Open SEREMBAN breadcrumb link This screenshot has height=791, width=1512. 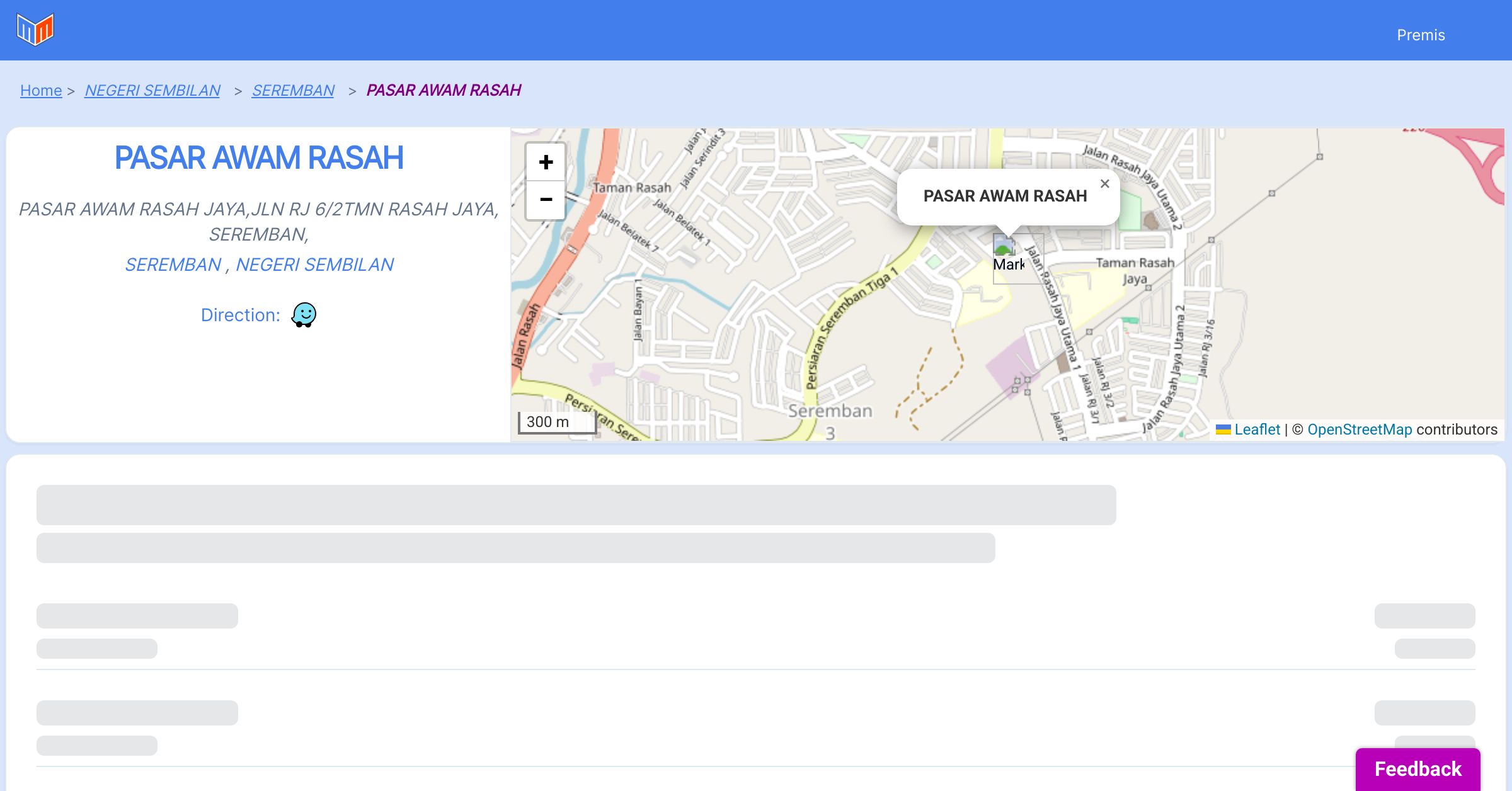pyautogui.click(x=293, y=91)
